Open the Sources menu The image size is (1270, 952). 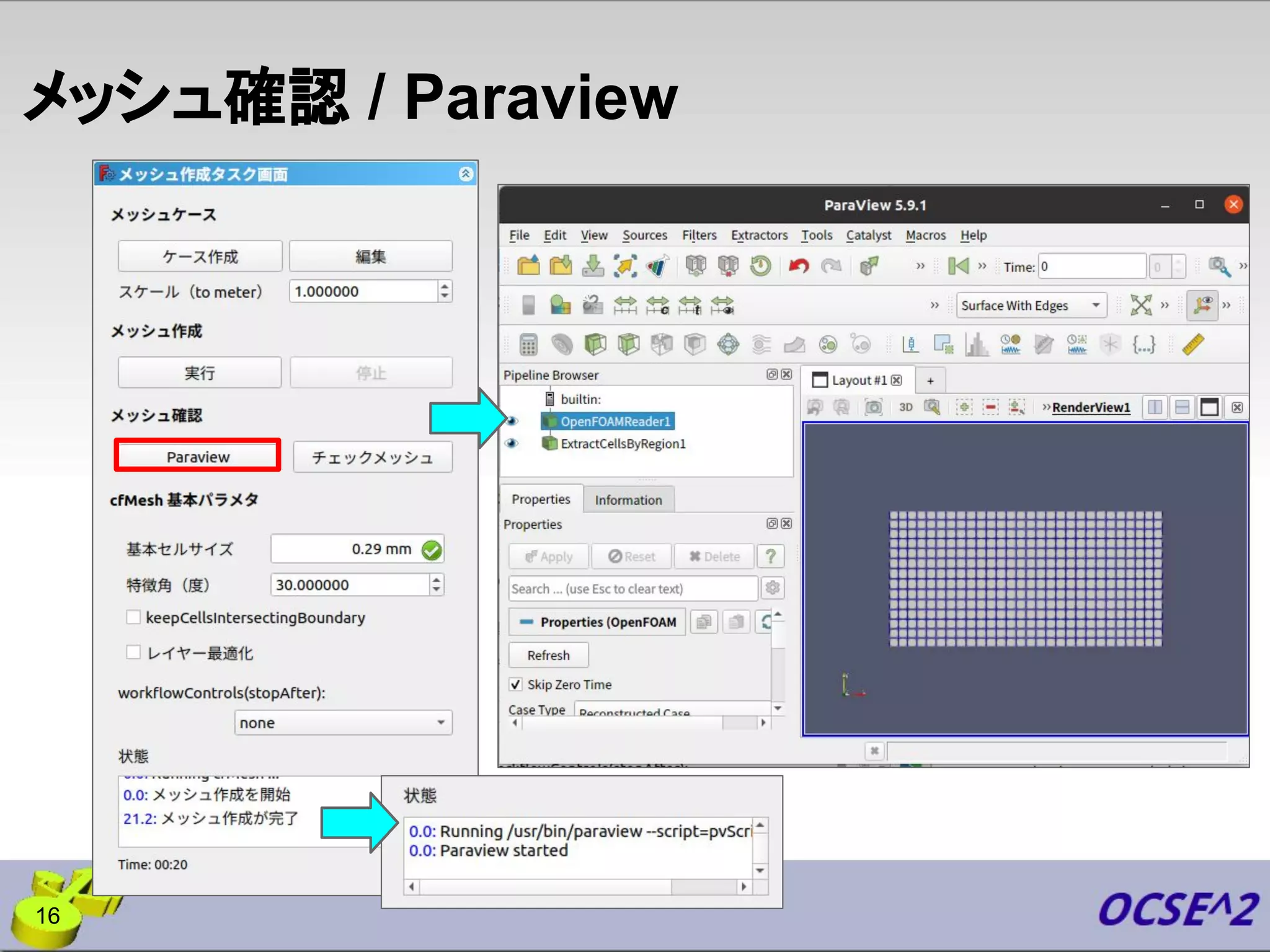[644, 235]
